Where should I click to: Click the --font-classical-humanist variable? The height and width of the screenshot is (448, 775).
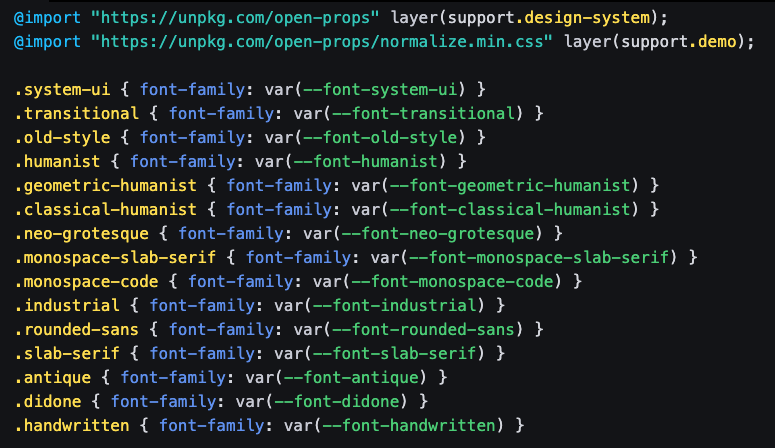(511, 210)
